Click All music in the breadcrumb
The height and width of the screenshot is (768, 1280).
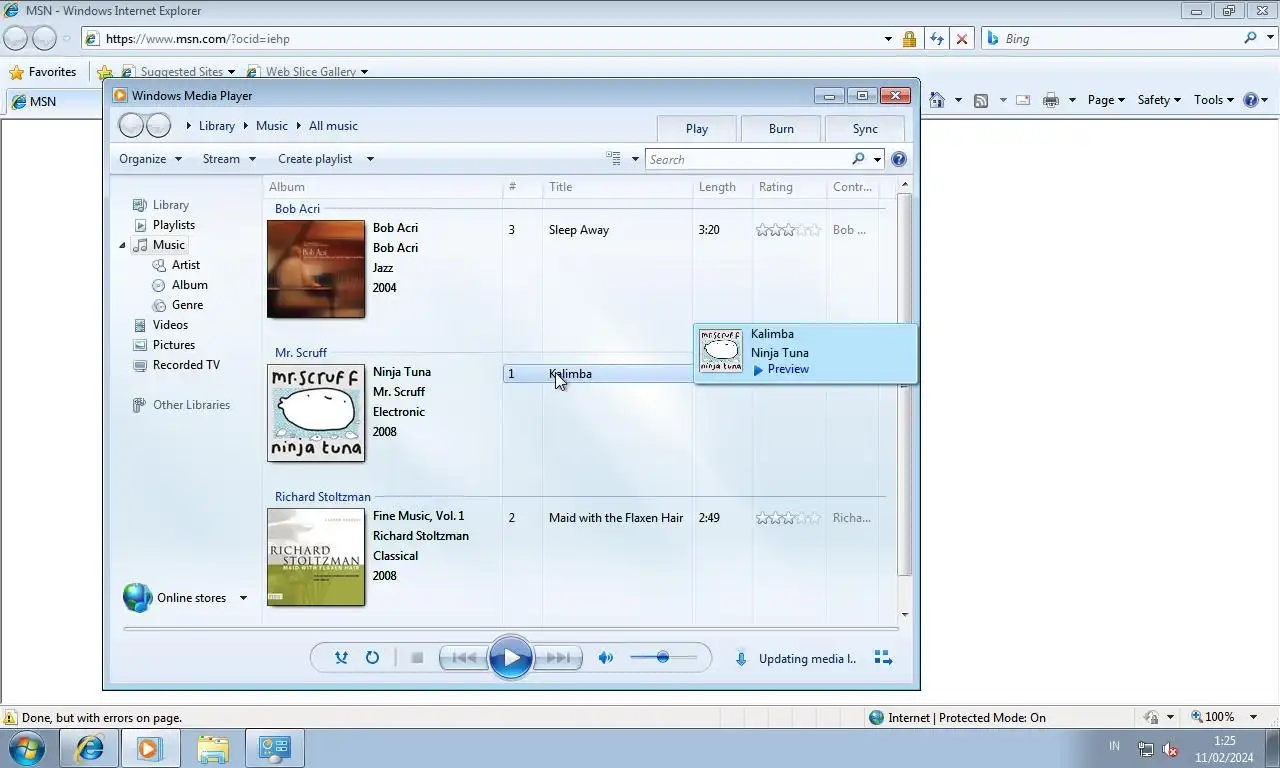pyautogui.click(x=333, y=126)
